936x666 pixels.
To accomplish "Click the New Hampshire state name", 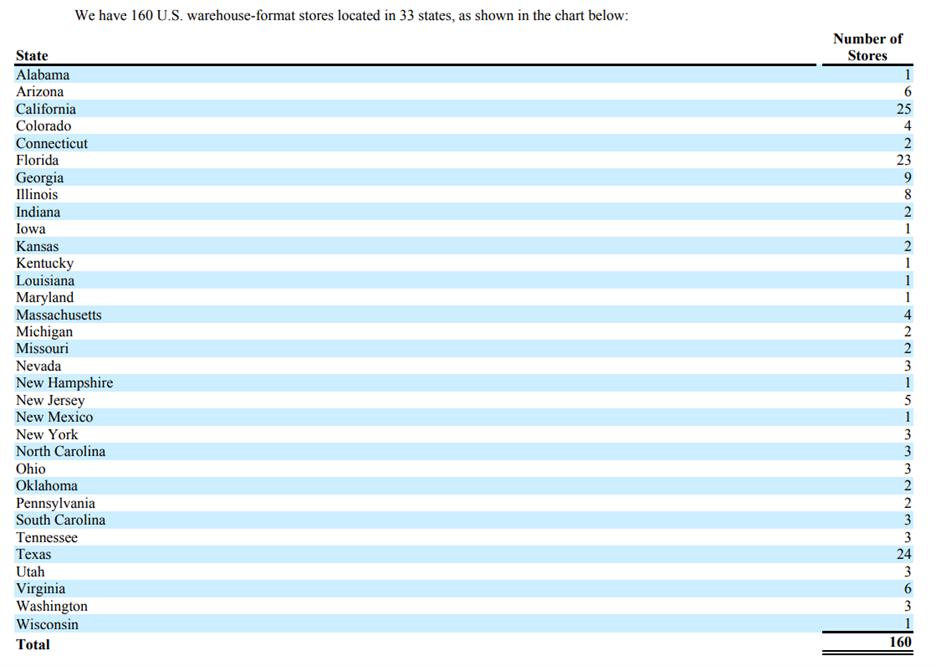I will tap(64, 383).
